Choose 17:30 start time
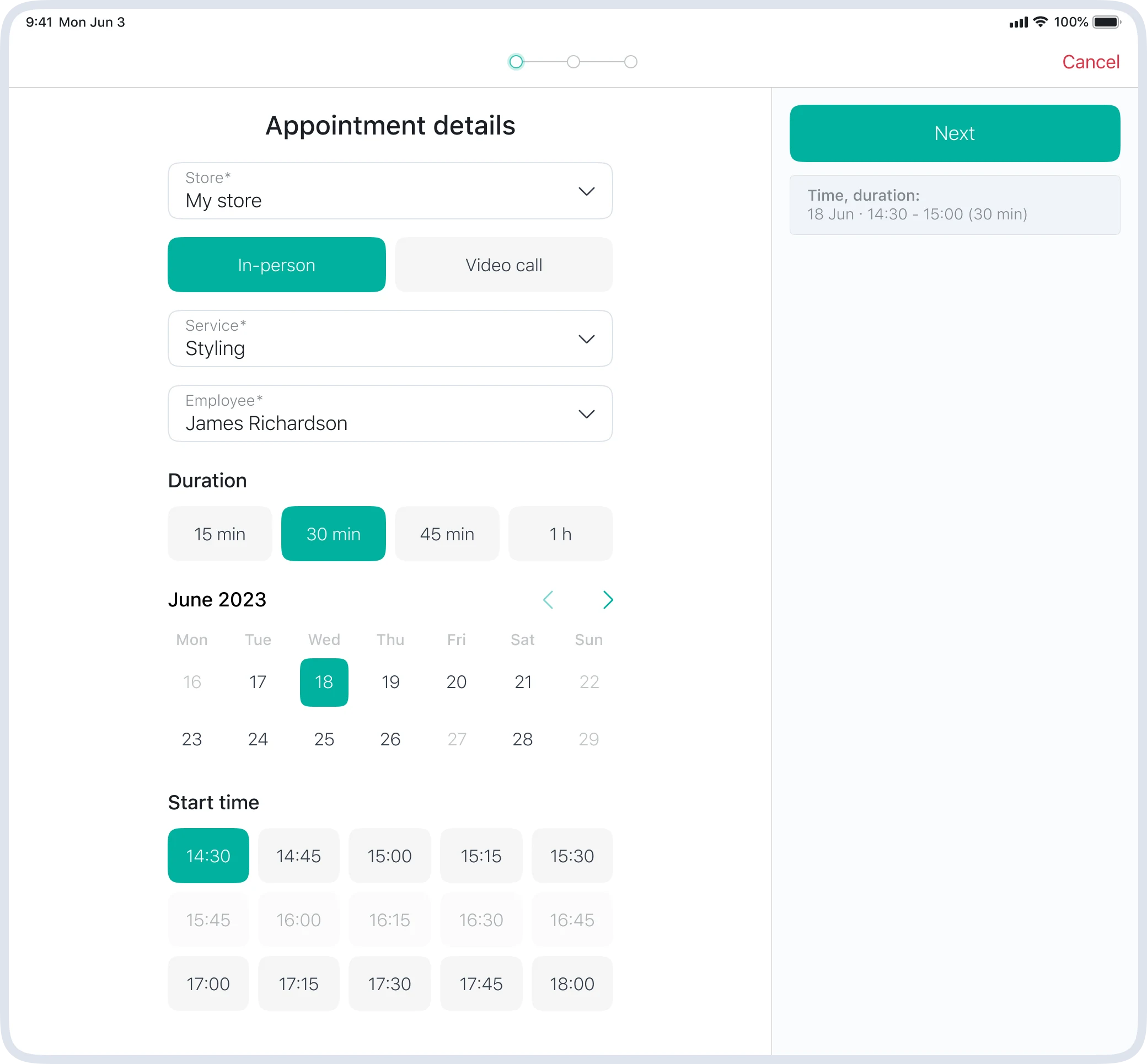1147x1064 pixels. (x=390, y=984)
